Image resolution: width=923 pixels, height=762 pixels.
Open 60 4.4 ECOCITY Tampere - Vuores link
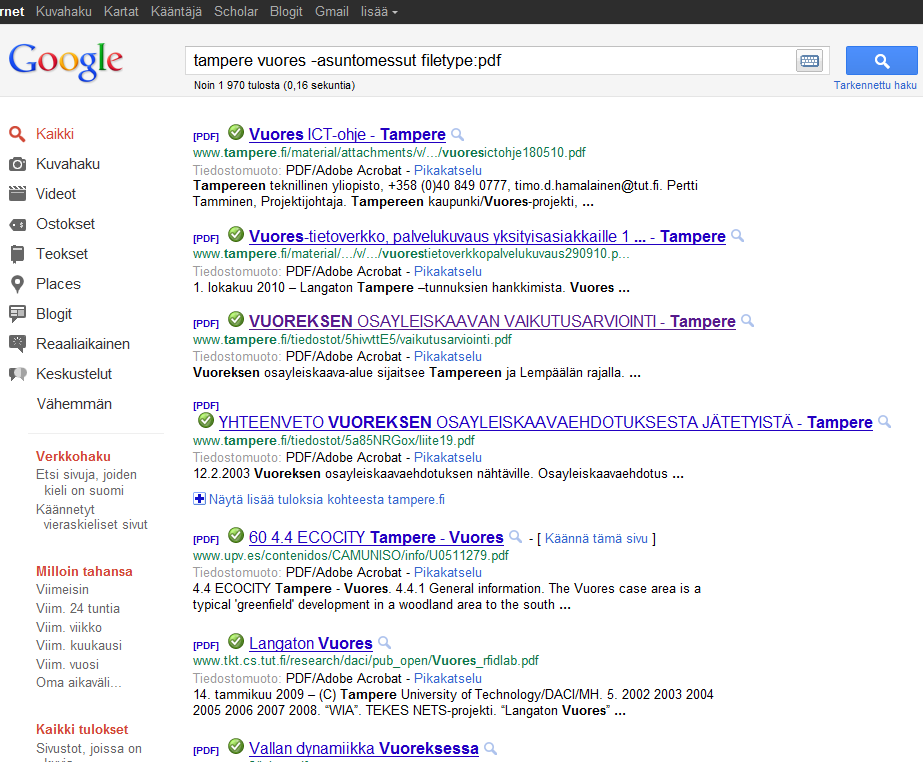click(x=376, y=538)
